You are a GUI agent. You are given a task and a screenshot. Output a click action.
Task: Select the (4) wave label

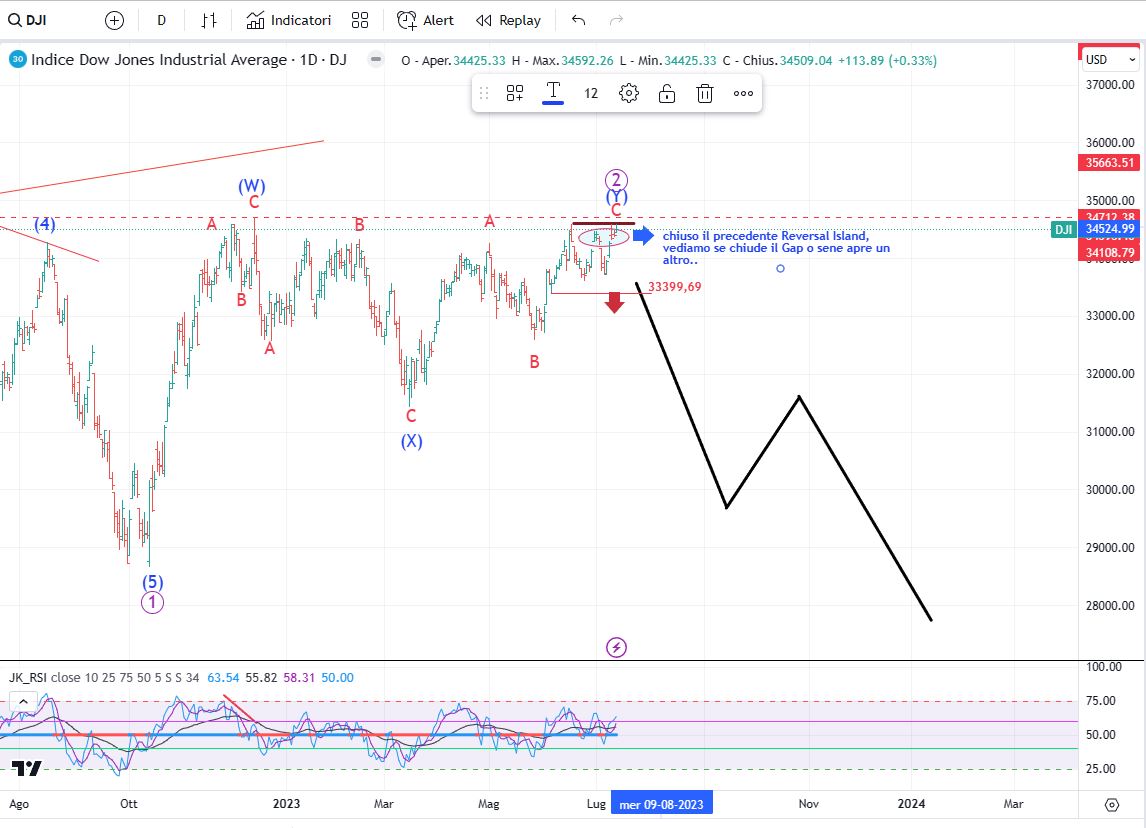pos(45,224)
